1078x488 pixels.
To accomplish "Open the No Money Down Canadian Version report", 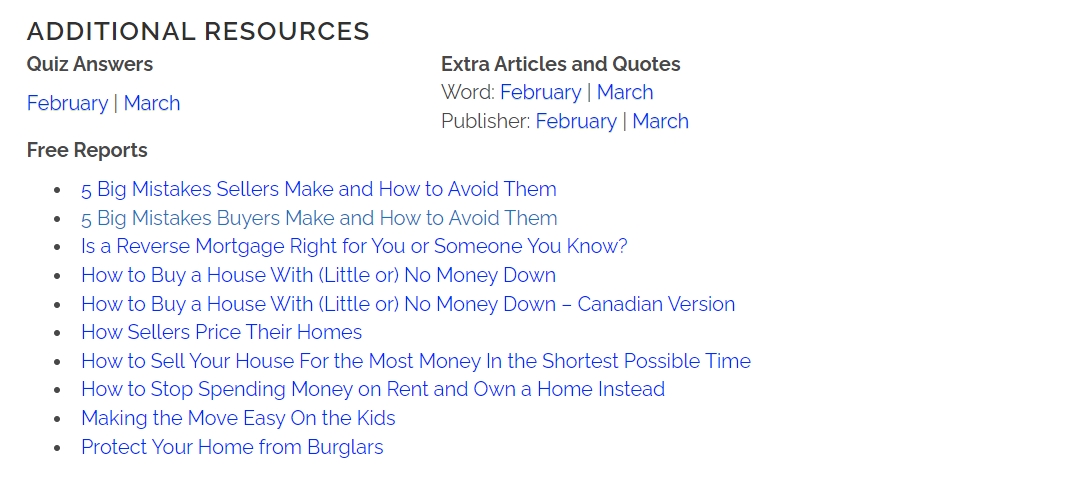I will tap(408, 304).
